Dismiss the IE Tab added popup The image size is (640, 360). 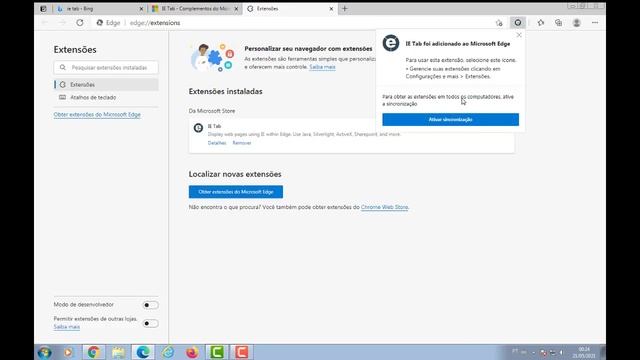519,35
